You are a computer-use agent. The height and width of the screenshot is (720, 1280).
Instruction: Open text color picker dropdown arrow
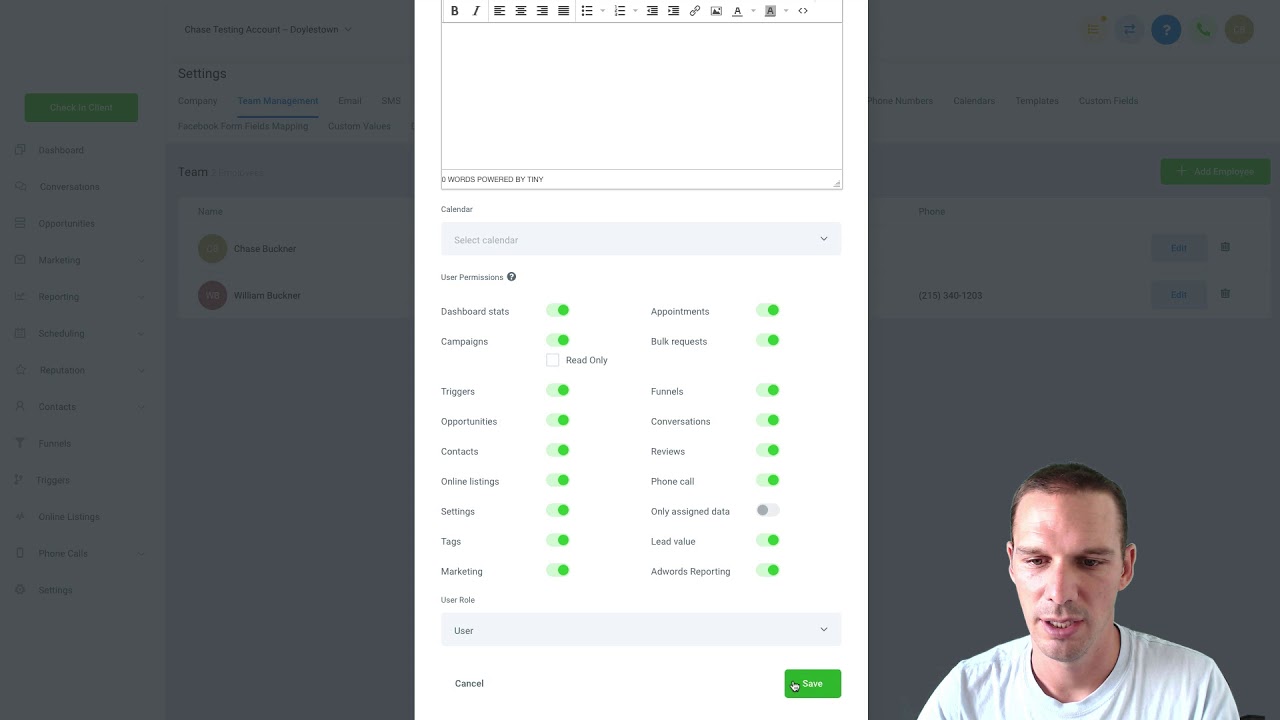[753, 11]
